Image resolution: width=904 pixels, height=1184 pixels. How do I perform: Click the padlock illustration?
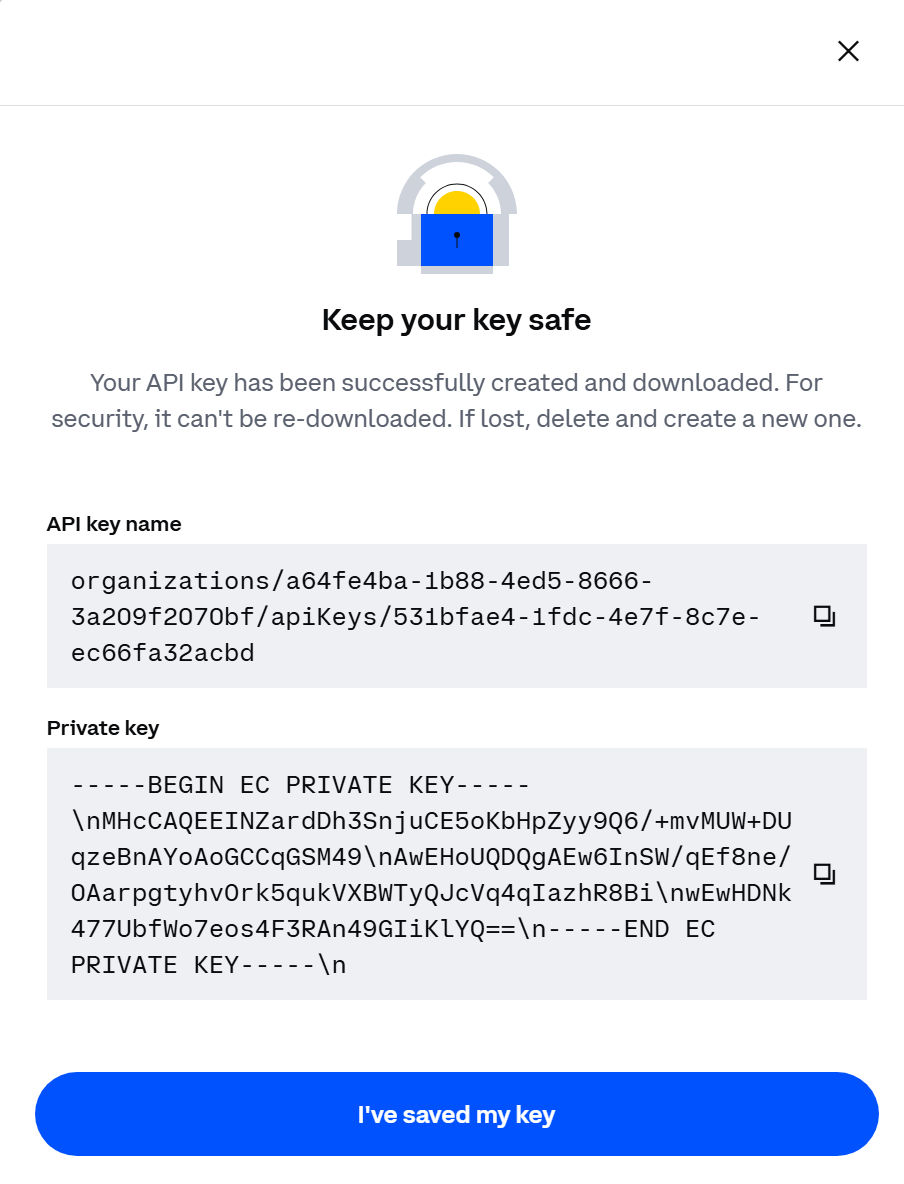tap(457, 212)
